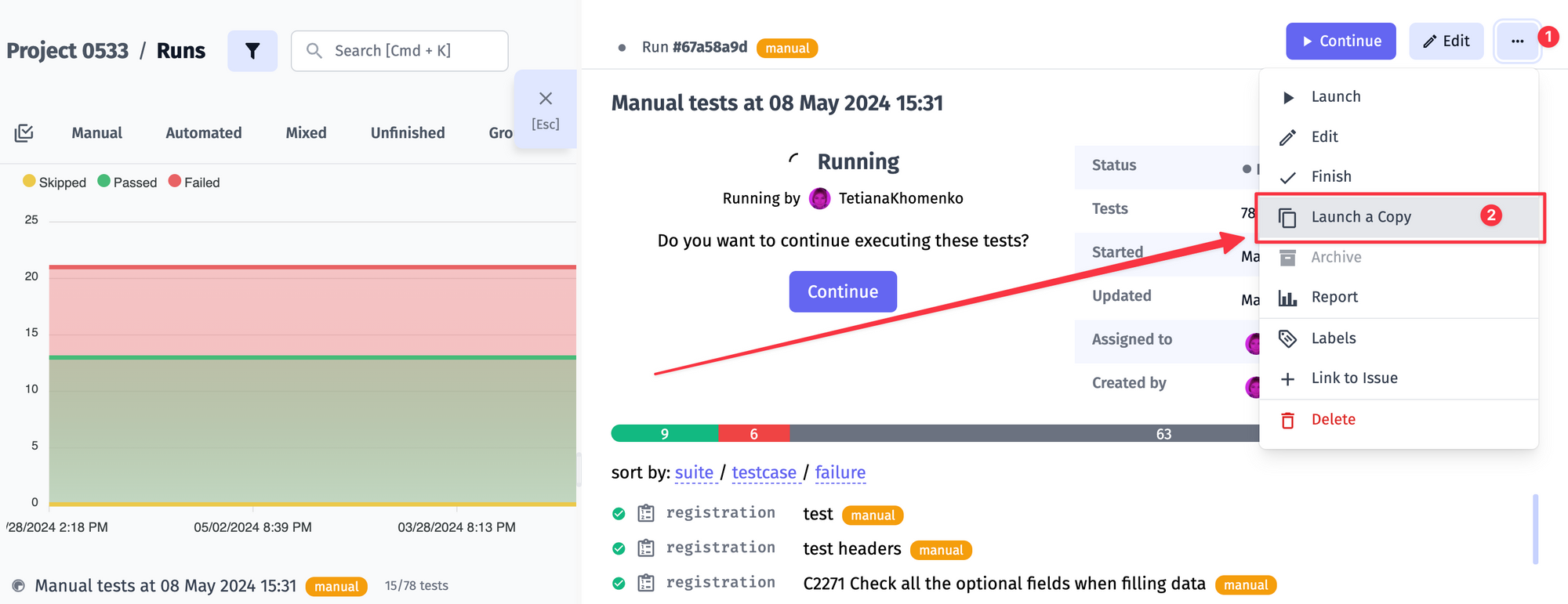Click the red failed segment showing 6
This screenshot has height=604, width=1568.
pyautogui.click(x=754, y=434)
